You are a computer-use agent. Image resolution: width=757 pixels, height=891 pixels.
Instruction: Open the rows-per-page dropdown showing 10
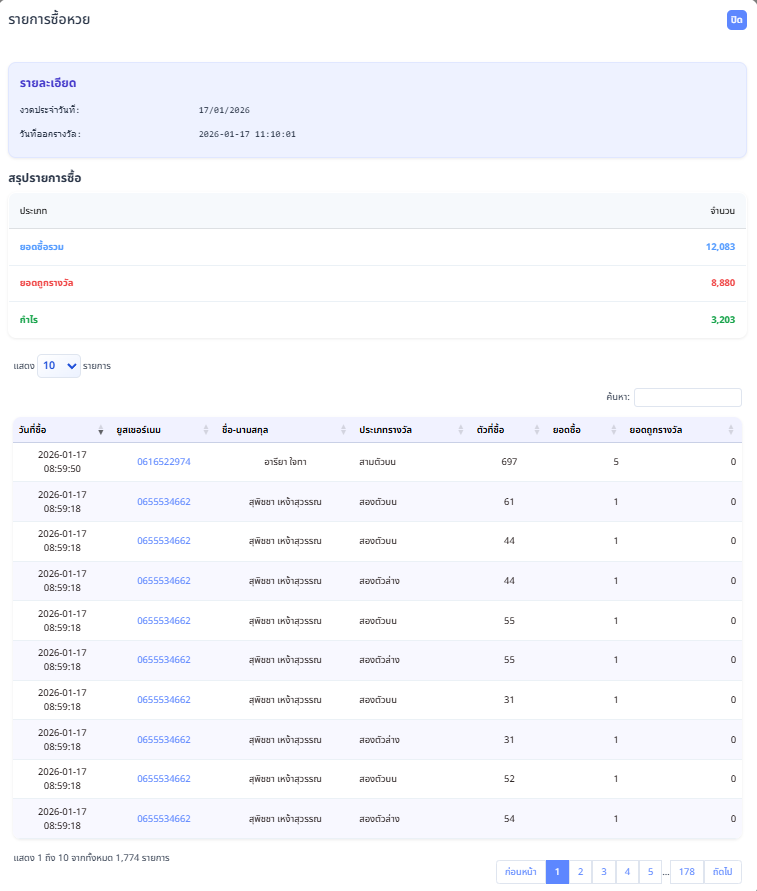click(59, 366)
